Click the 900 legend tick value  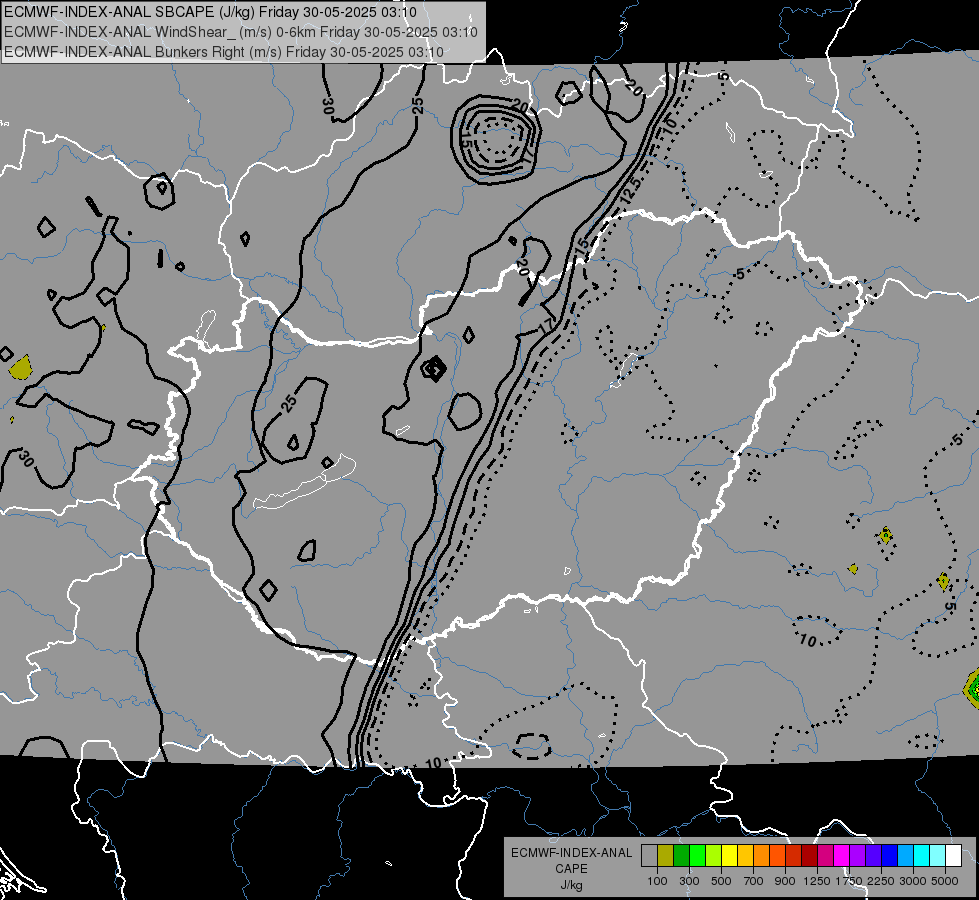click(x=785, y=881)
